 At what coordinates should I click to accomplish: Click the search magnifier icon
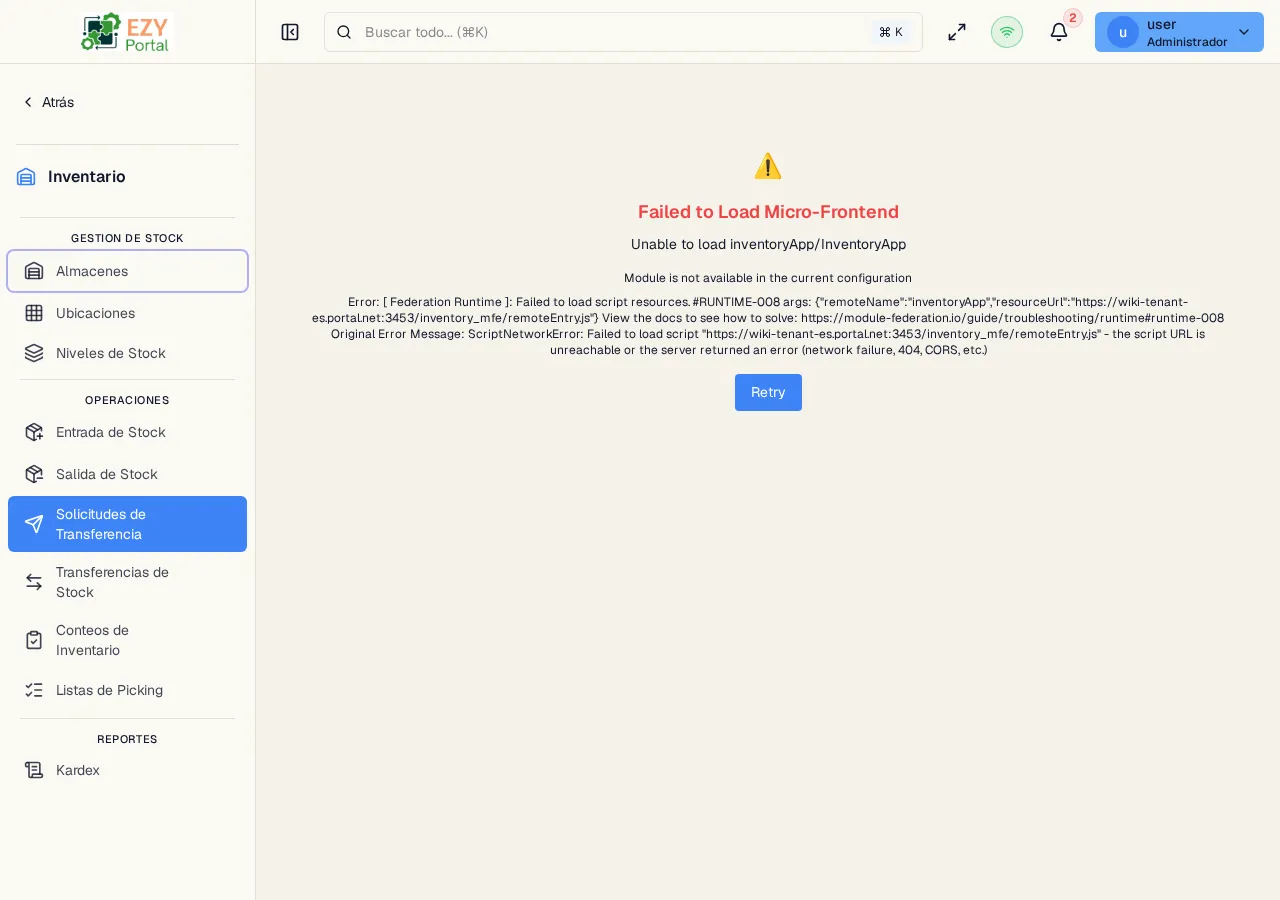coord(344,32)
